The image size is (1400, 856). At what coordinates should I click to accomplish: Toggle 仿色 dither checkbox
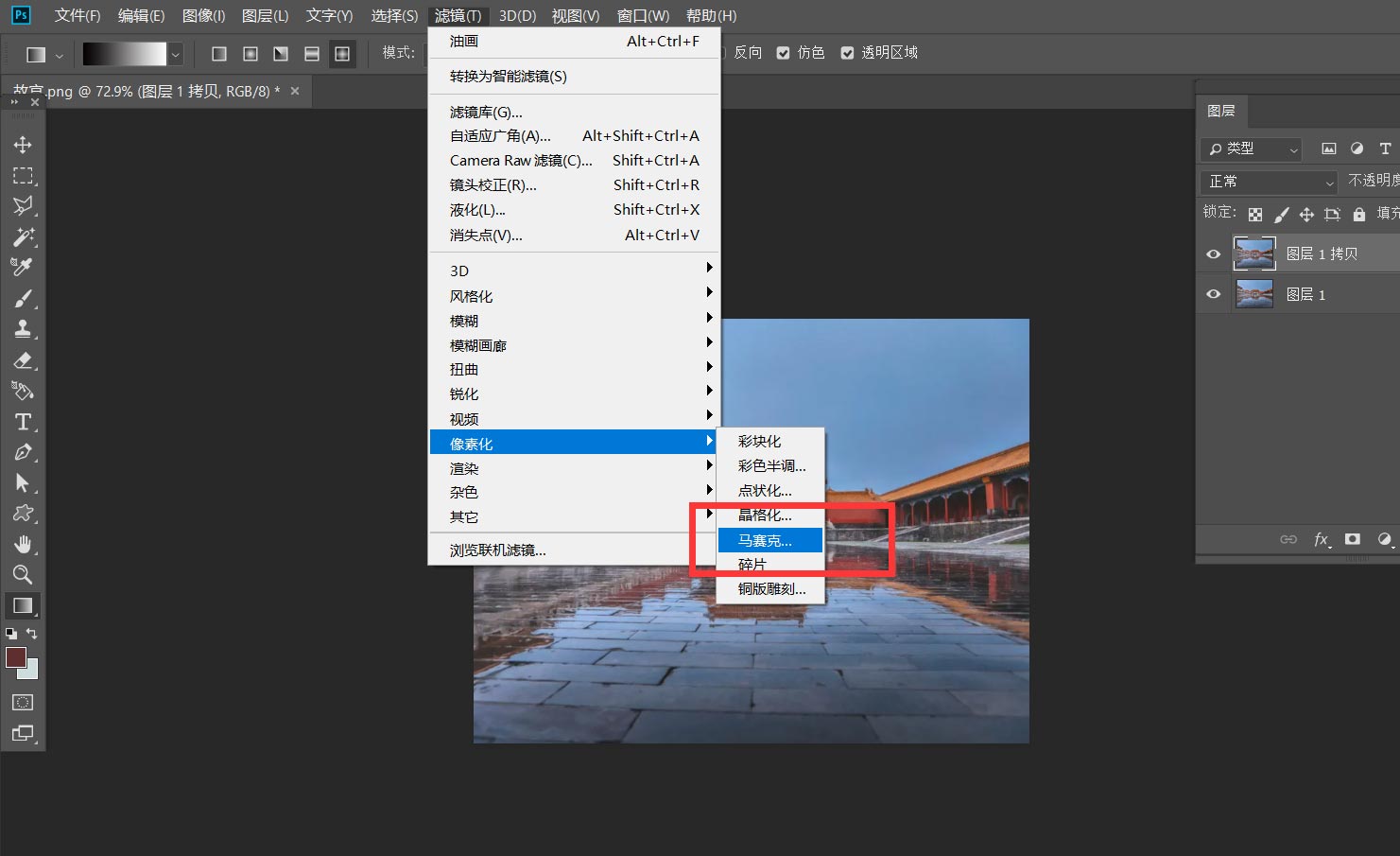pos(783,53)
